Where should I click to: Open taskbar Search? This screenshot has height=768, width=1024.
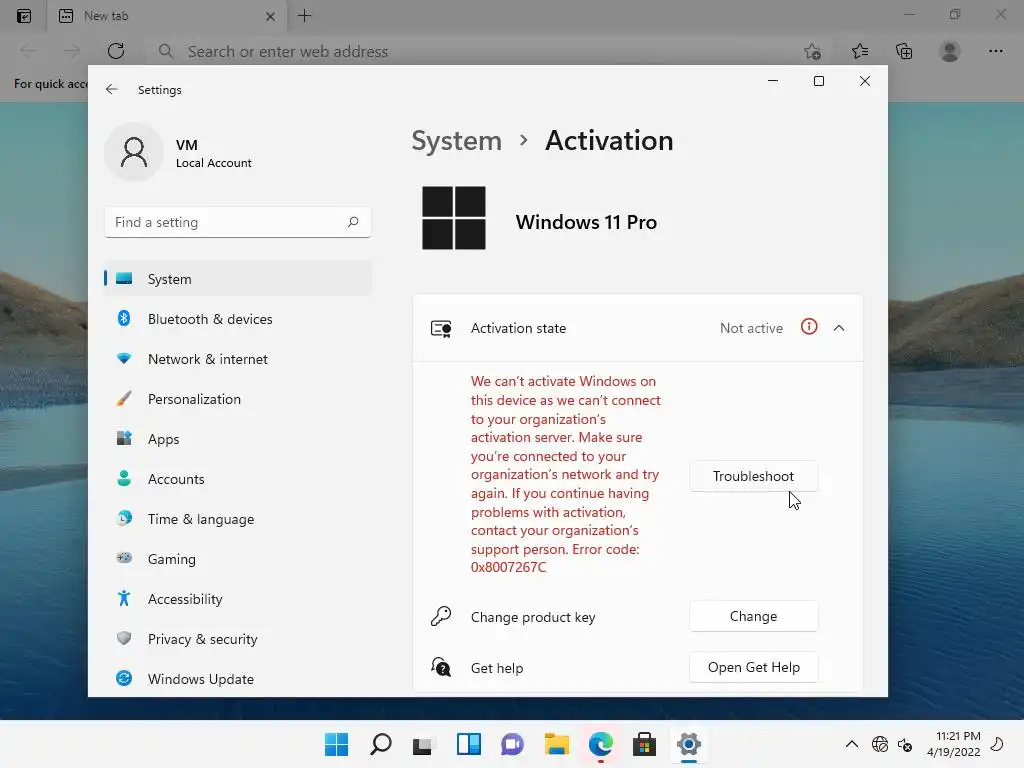pos(381,744)
